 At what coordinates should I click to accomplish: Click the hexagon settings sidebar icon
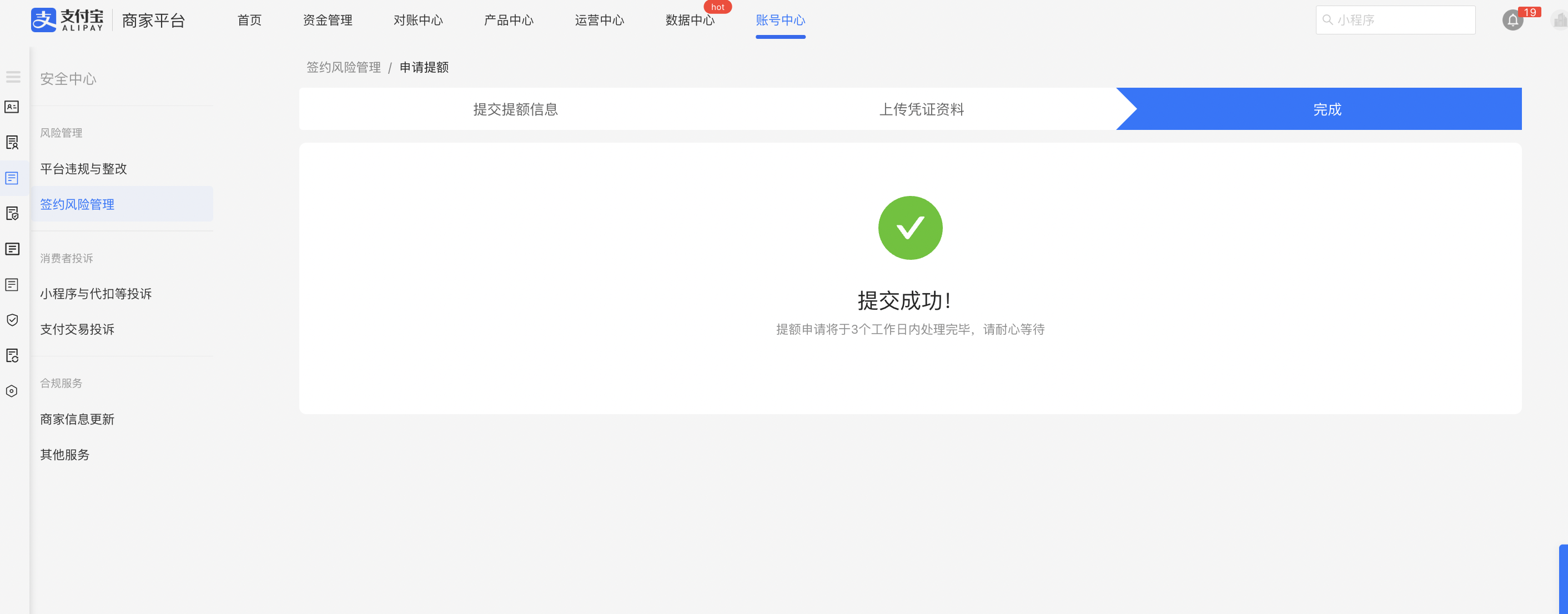pos(12,391)
